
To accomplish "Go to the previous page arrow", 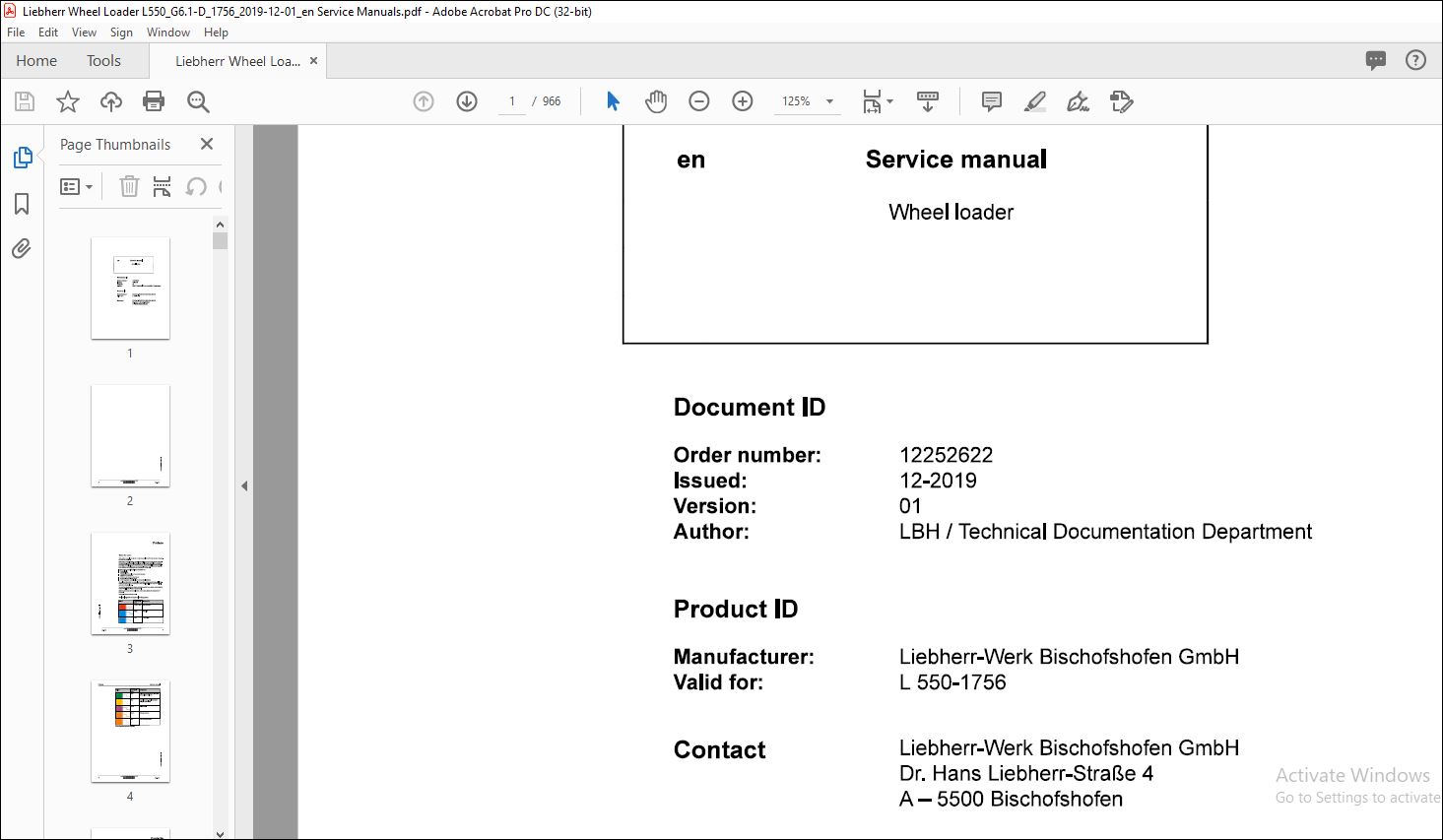I will click(x=424, y=101).
